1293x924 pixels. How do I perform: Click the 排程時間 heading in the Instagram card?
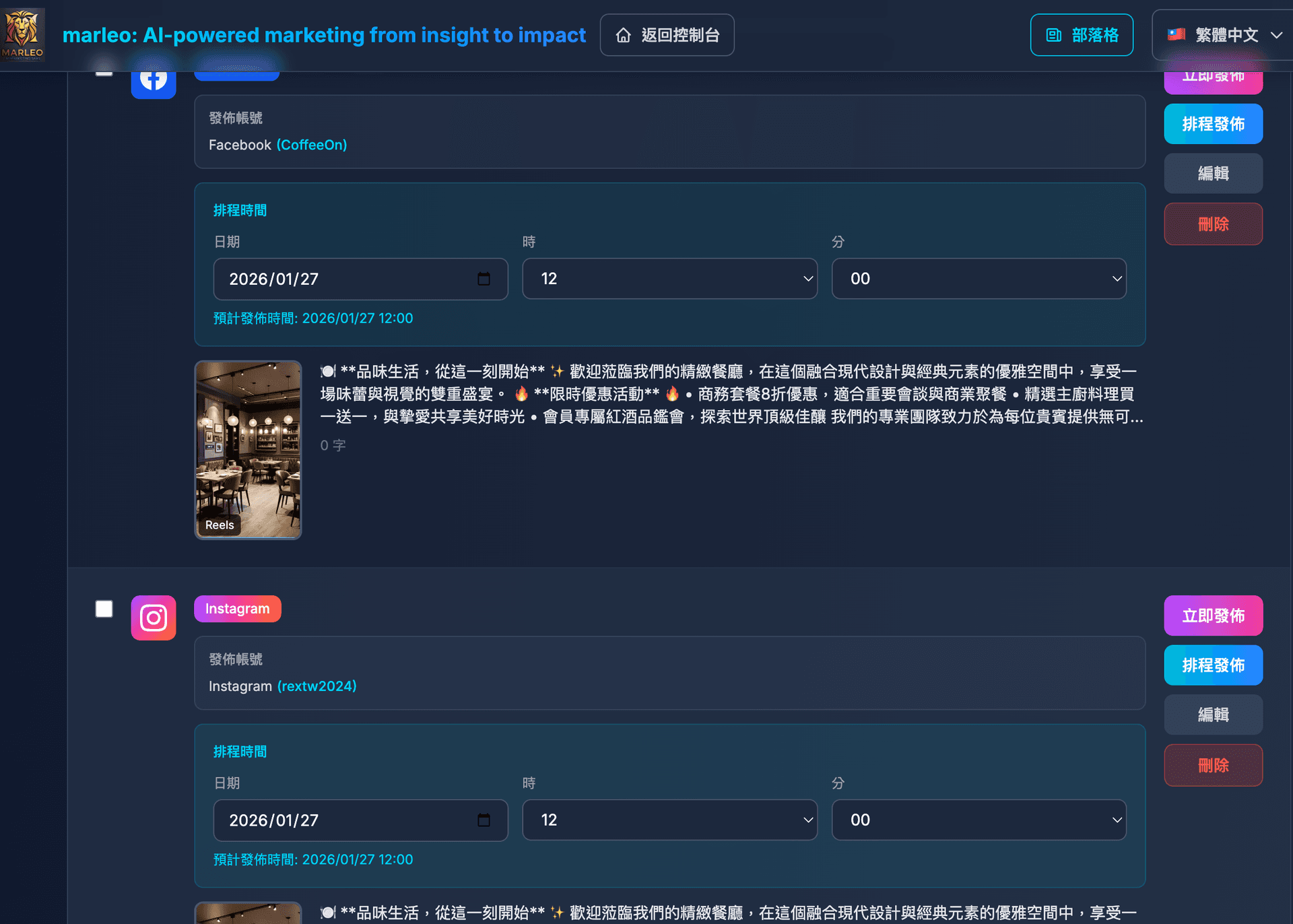click(240, 752)
